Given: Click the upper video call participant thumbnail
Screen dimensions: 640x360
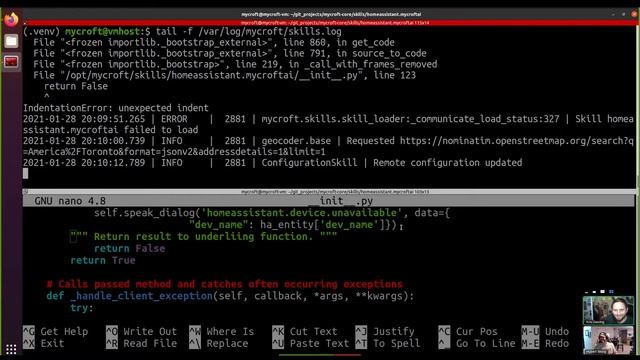Looking at the screenshot, I should point(608,311).
